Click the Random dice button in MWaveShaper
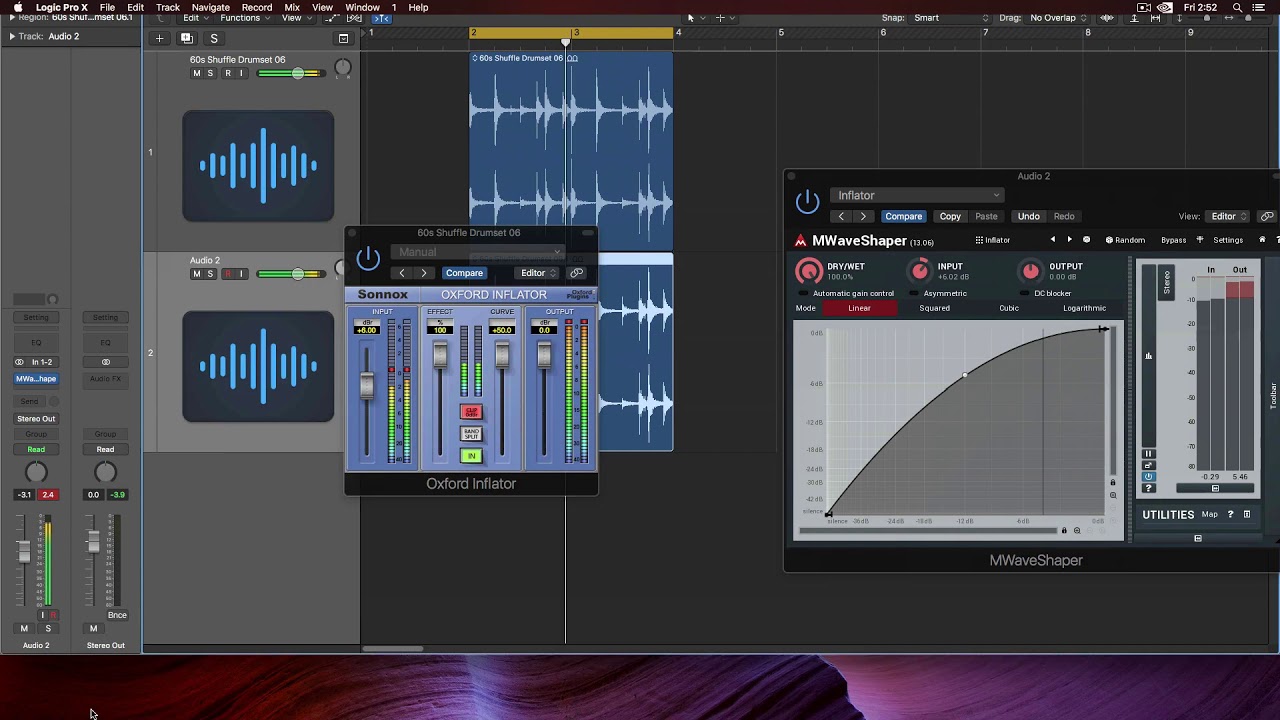The image size is (1280, 720). pyautogui.click(x=1125, y=240)
